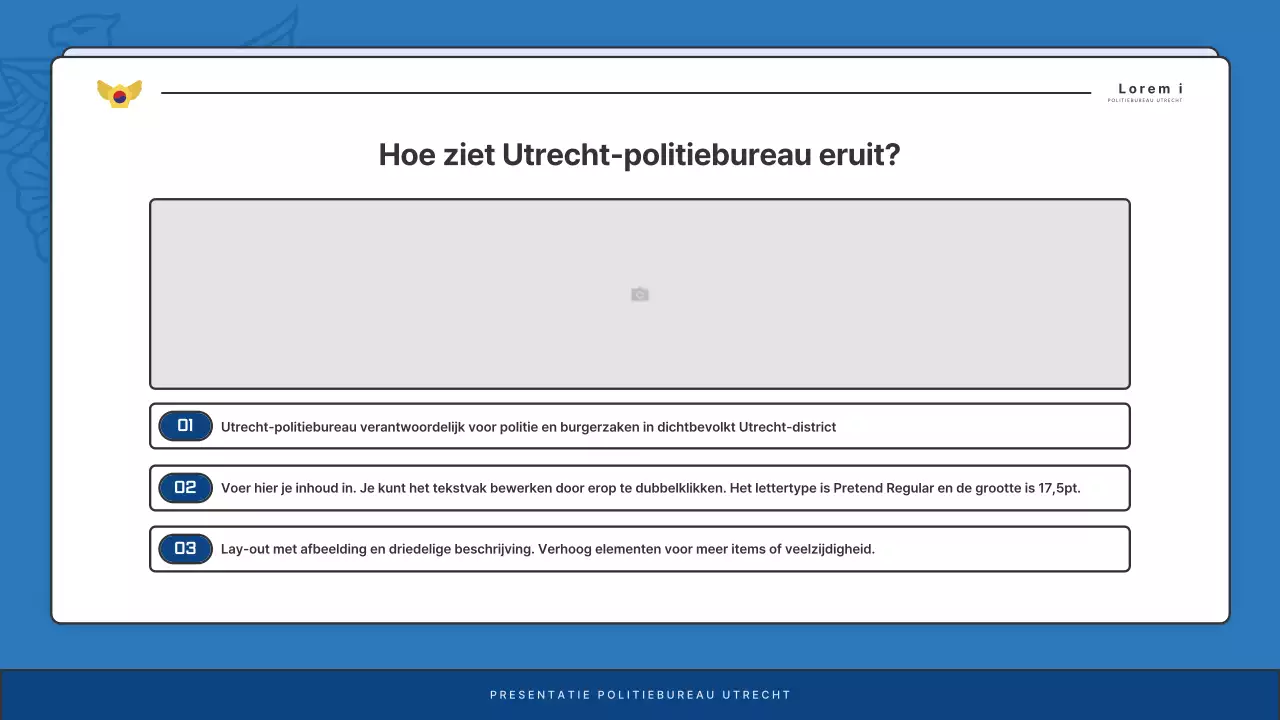Click the horizontal divider line beside the emblem

pyautogui.click(x=627, y=95)
